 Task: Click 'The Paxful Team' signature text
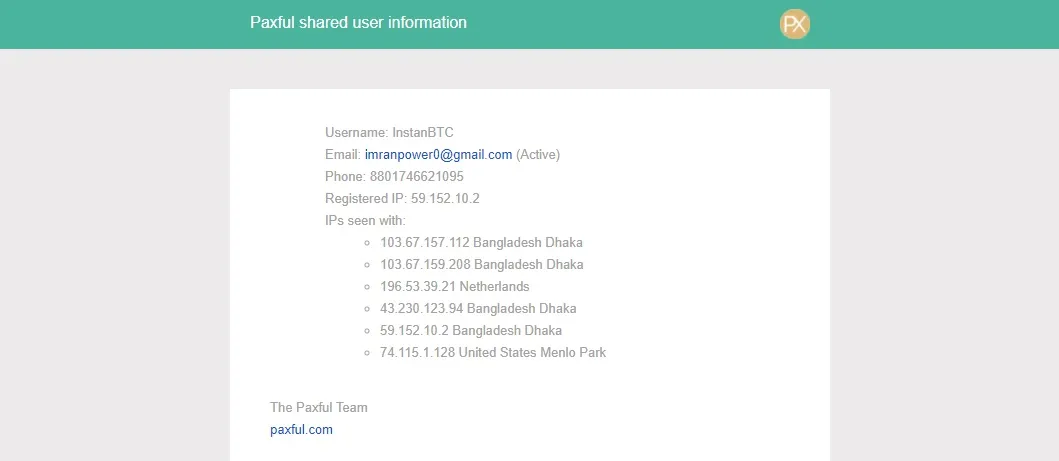tap(319, 408)
